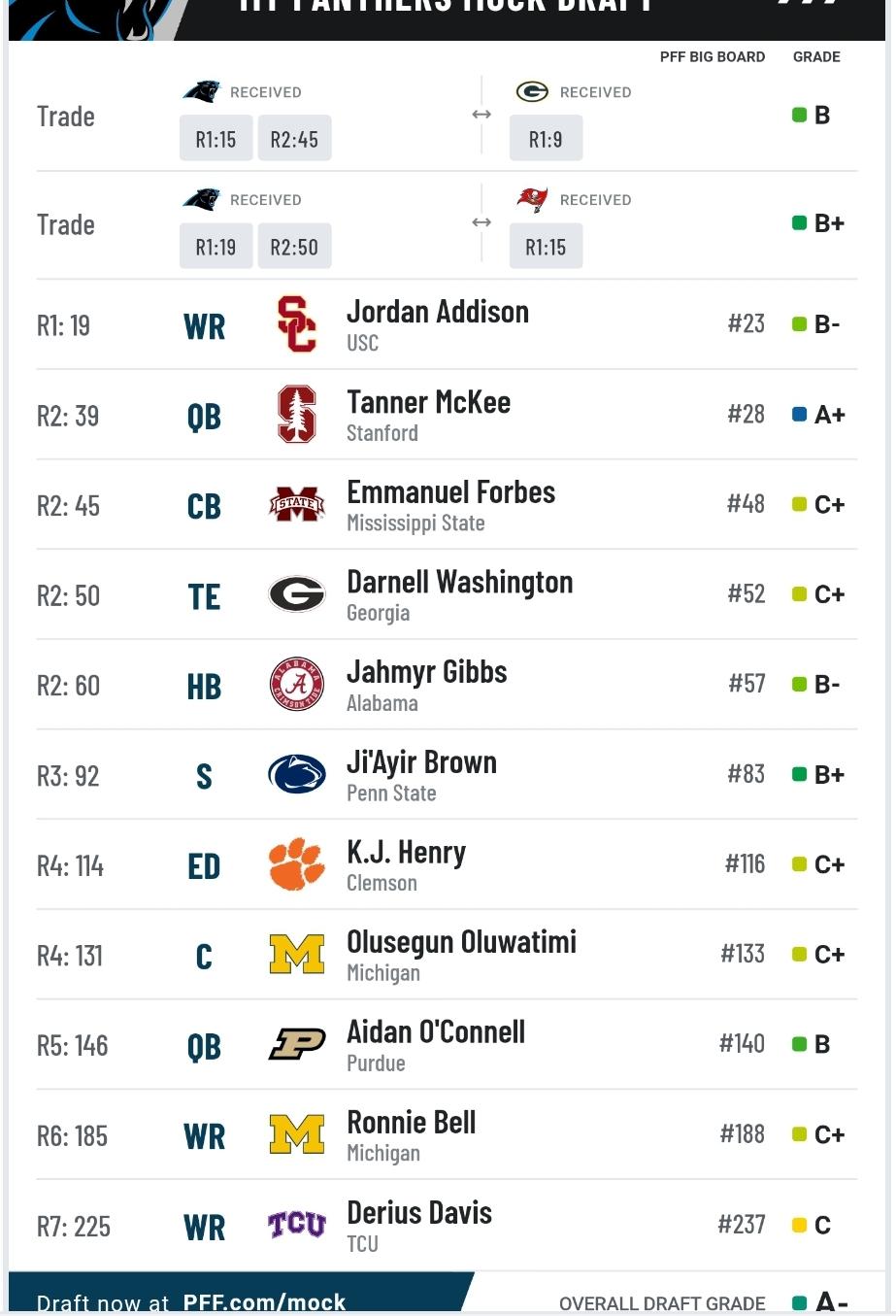896x1316 pixels.
Task: Click the Green Bay Packers logo
Action: click(532, 91)
